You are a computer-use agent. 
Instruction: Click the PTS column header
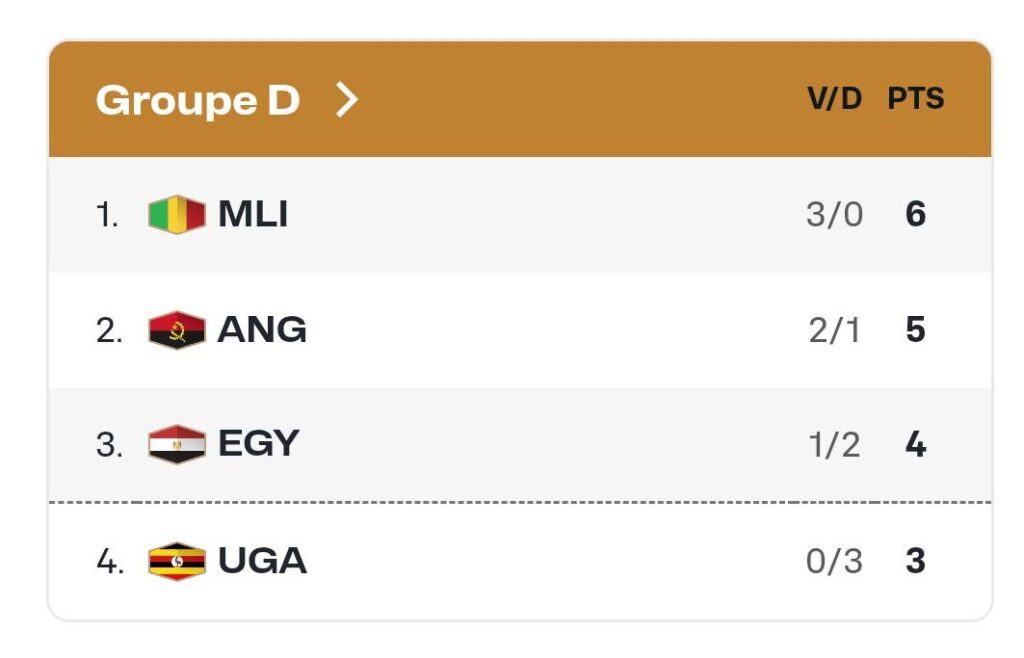[x=916, y=99]
